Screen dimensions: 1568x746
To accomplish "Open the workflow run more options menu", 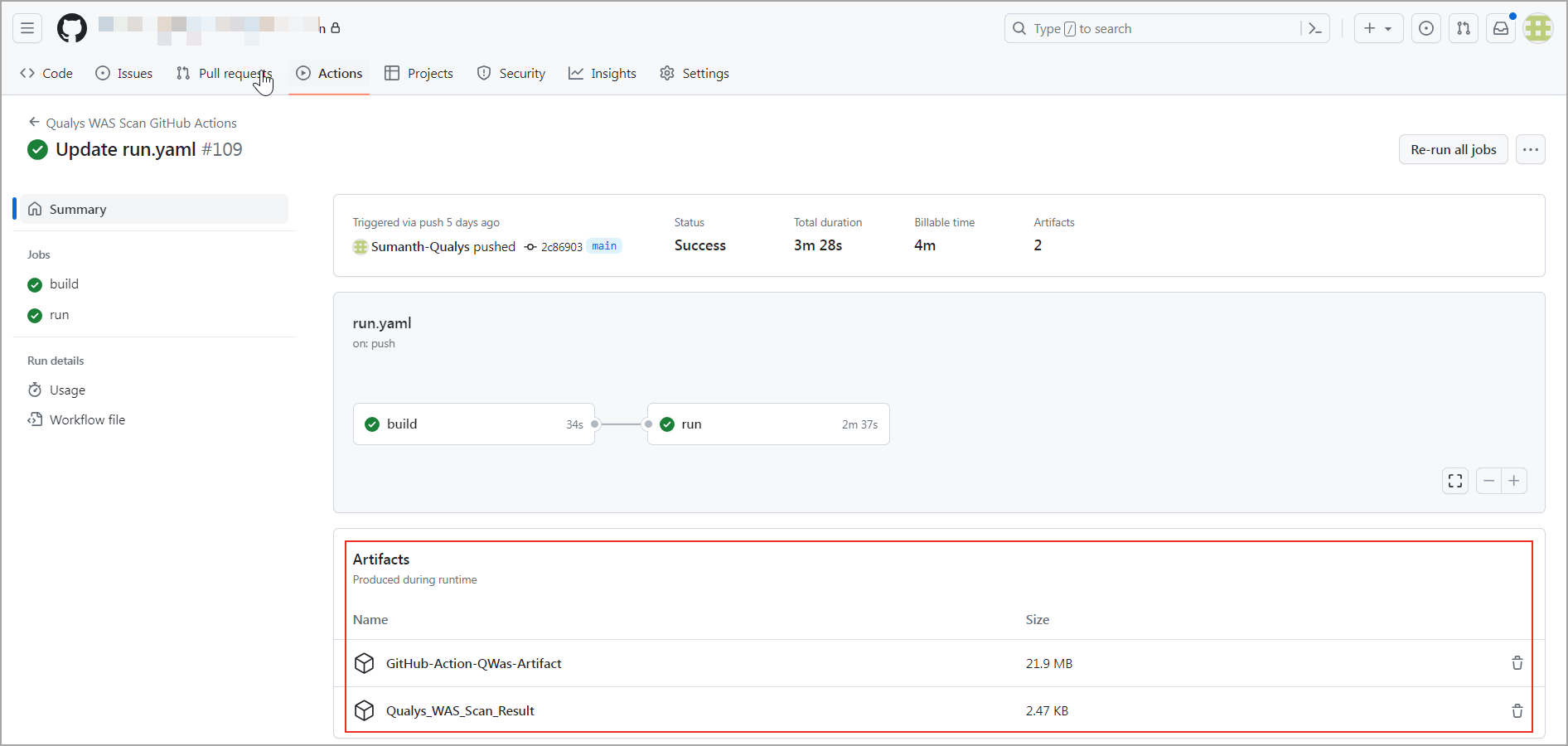I will coord(1530,149).
